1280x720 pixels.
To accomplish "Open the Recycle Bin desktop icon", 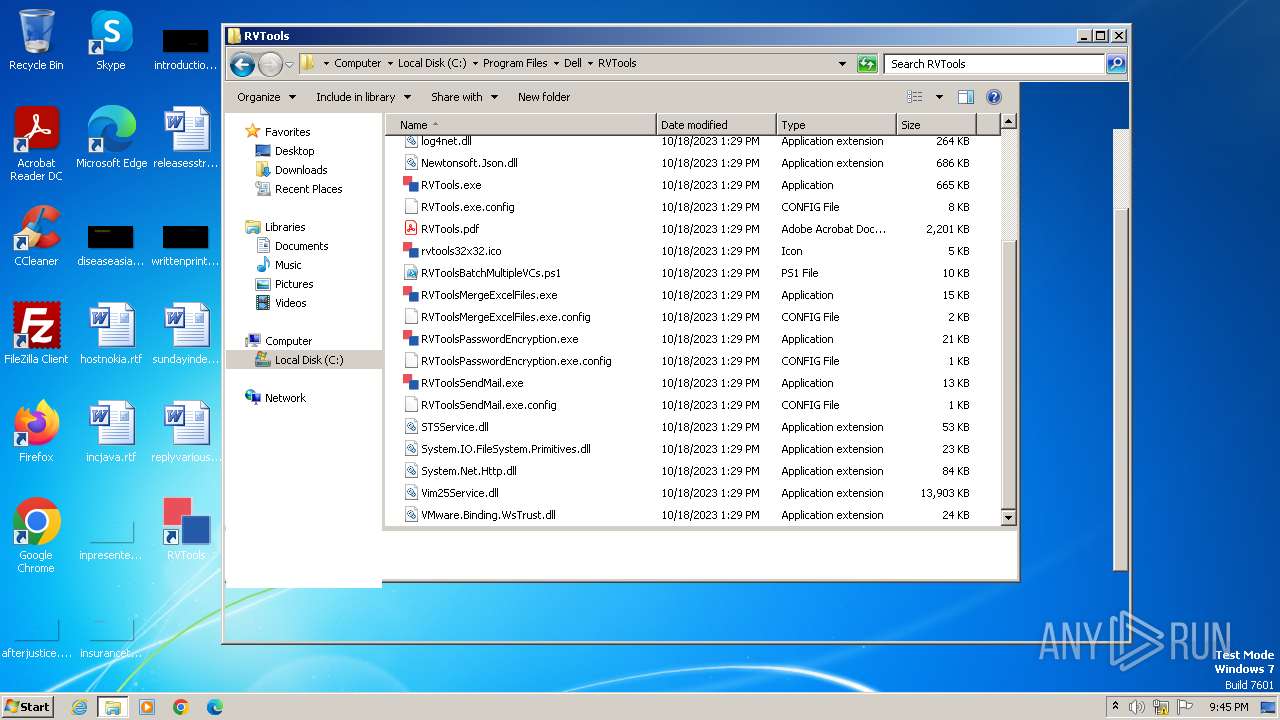I will click(36, 40).
